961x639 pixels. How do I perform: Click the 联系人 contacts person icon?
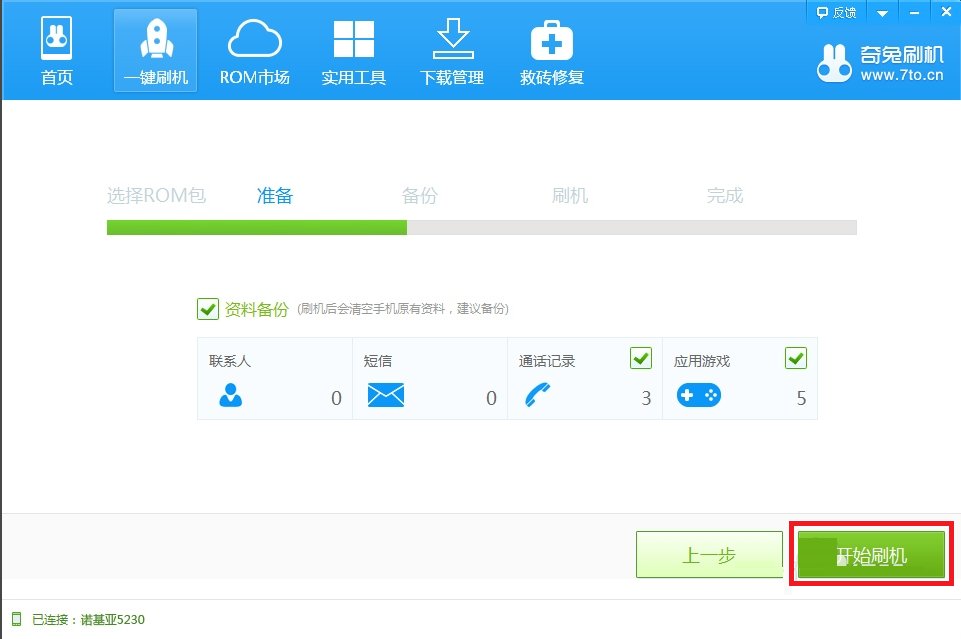point(230,396)
